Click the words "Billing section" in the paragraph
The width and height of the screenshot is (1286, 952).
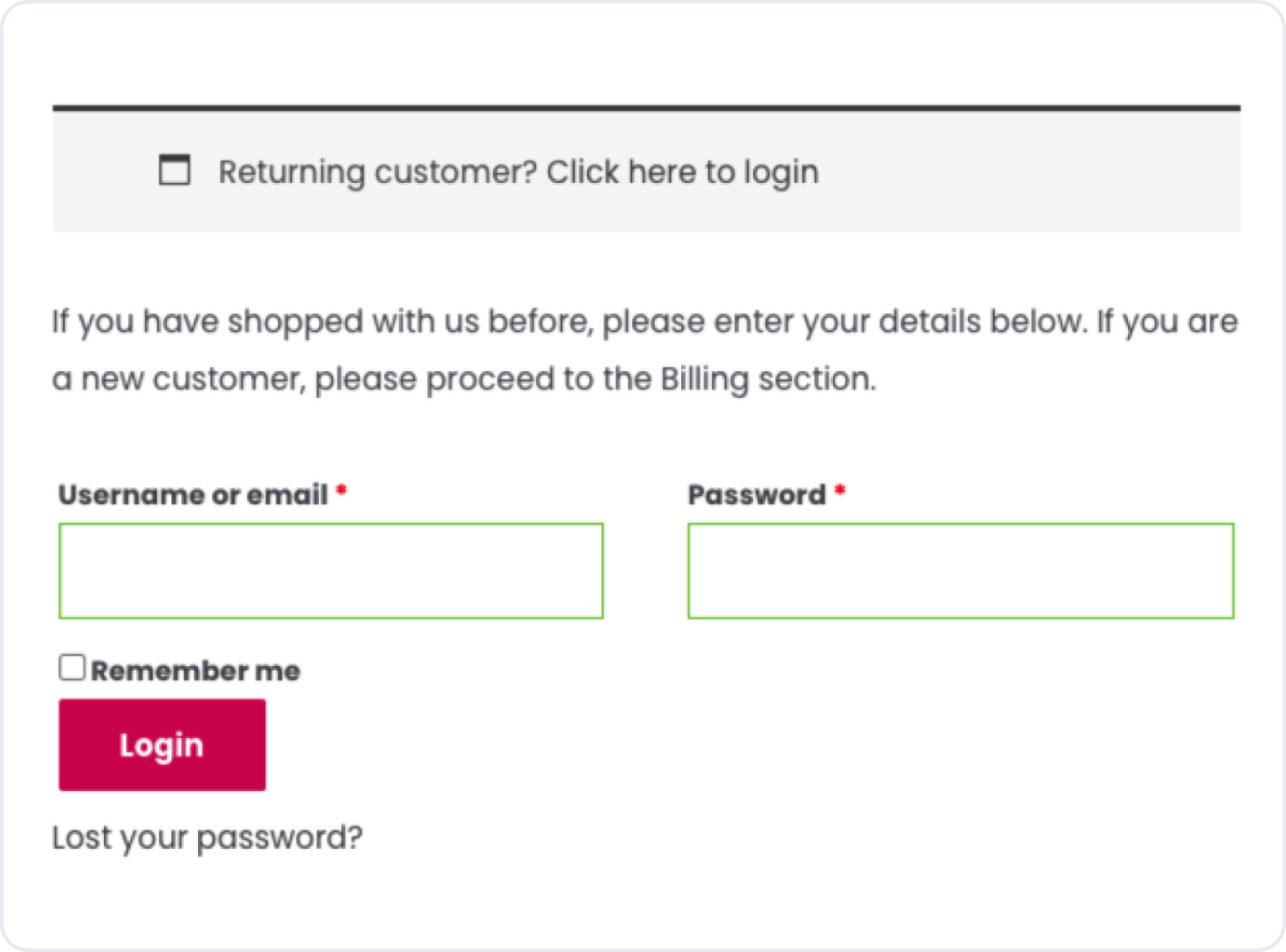[x=767, y=379]
